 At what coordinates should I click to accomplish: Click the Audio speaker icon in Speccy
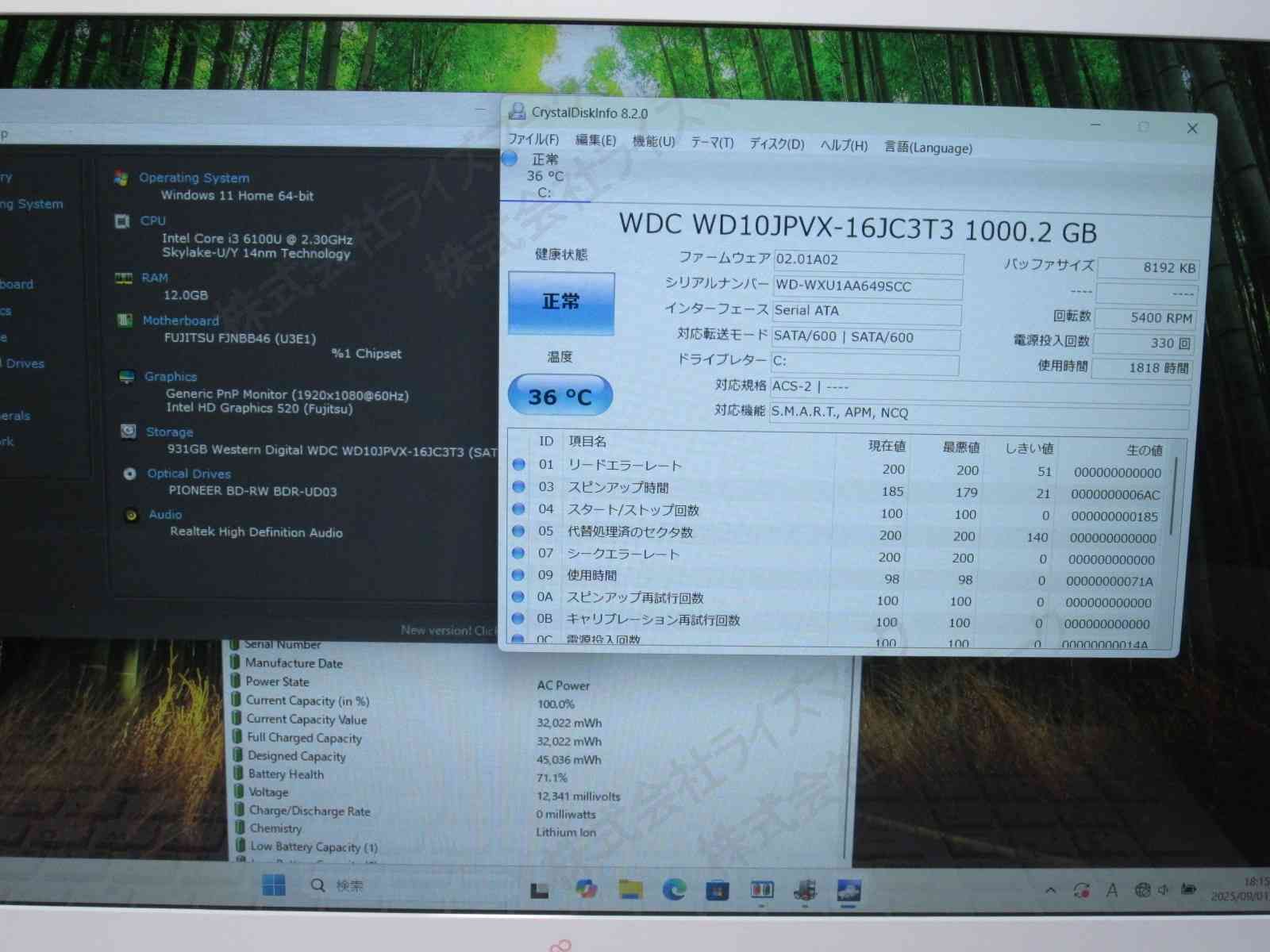pyautogui.click(x=131, y=515)
